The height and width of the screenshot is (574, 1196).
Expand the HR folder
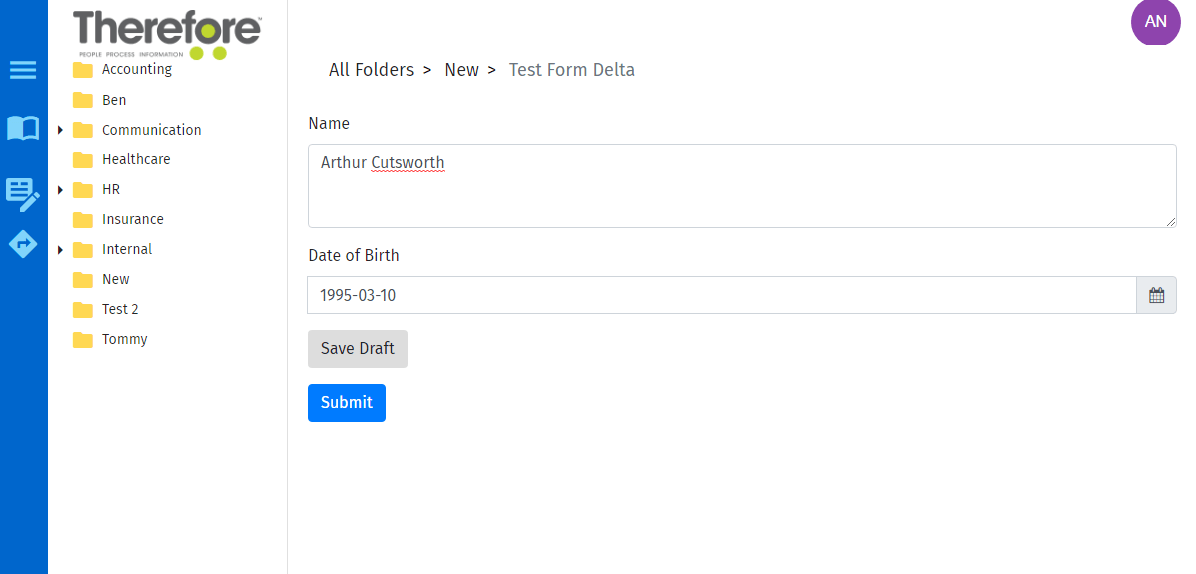pos(60,190)
